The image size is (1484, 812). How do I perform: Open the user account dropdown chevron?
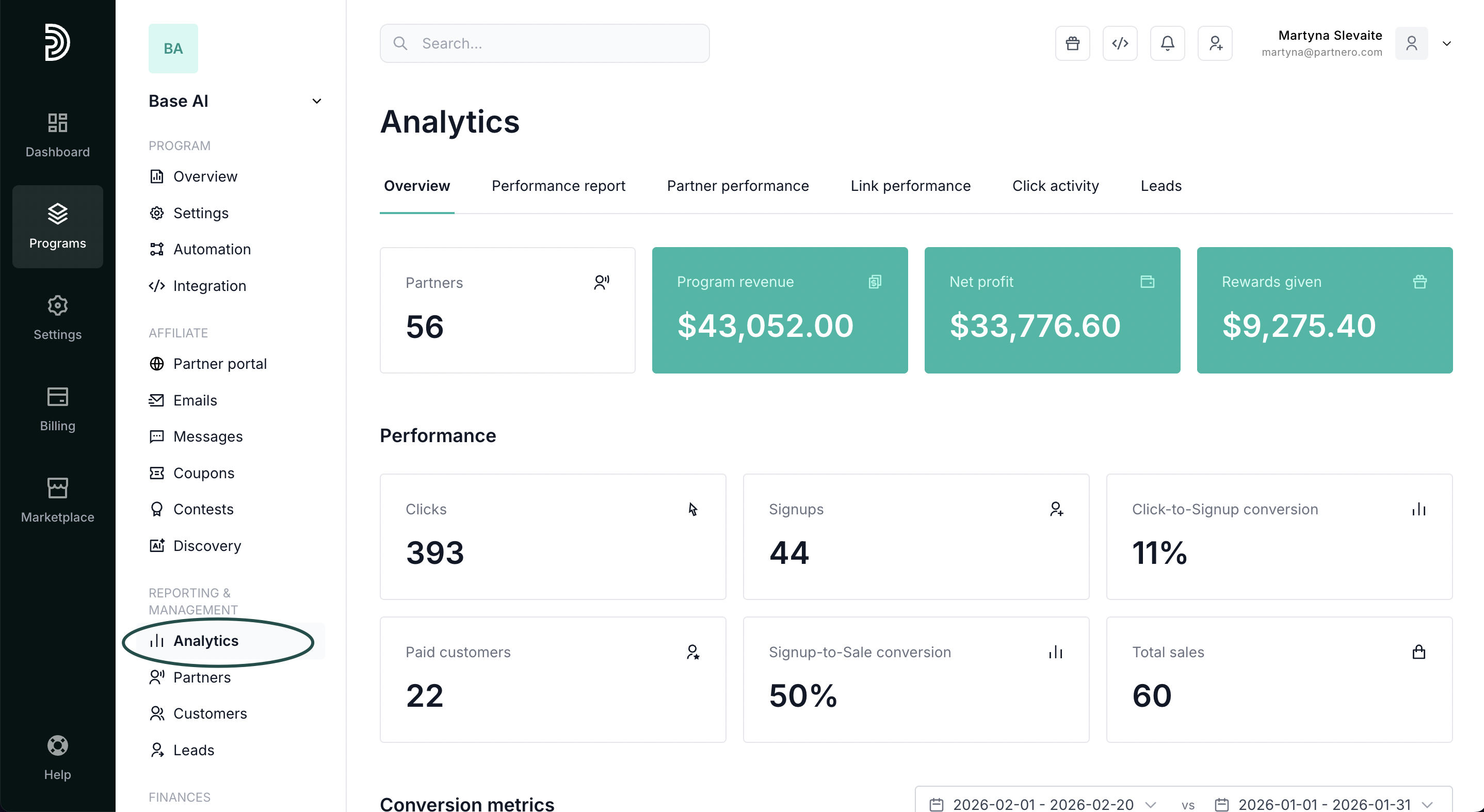click(1446, 43)
